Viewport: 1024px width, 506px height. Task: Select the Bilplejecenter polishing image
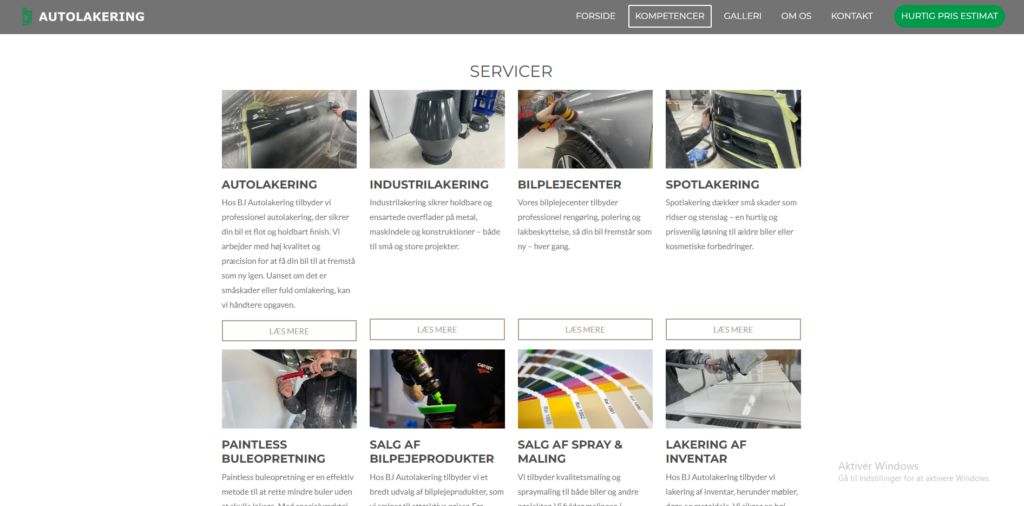(x=585, y=129)
